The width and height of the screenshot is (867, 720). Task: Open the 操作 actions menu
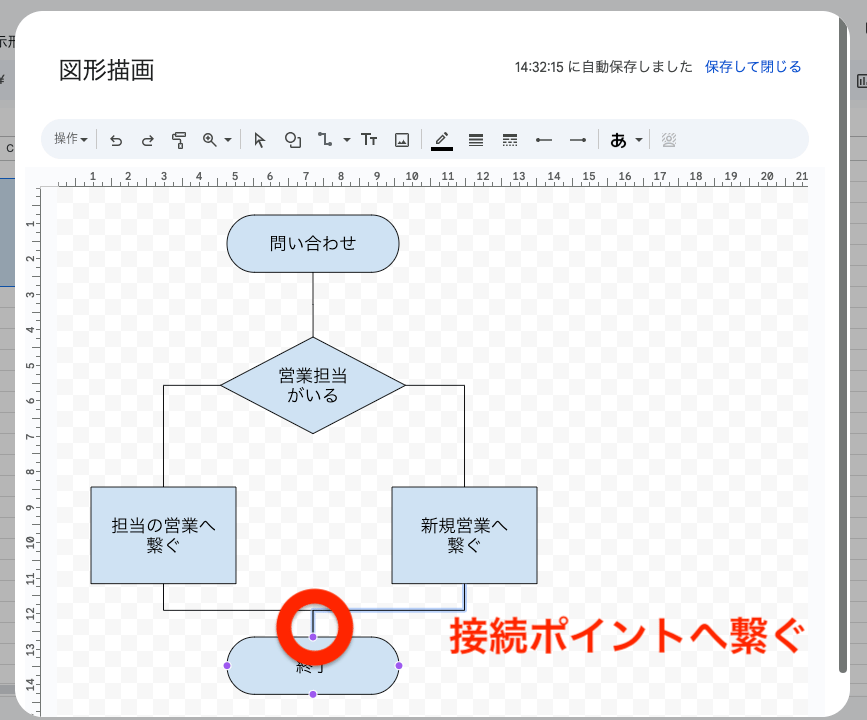point(68,139)
